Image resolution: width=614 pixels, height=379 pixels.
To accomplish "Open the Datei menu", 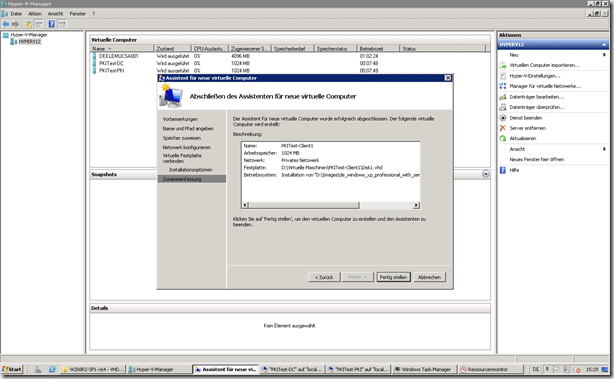I will (16, 14).
